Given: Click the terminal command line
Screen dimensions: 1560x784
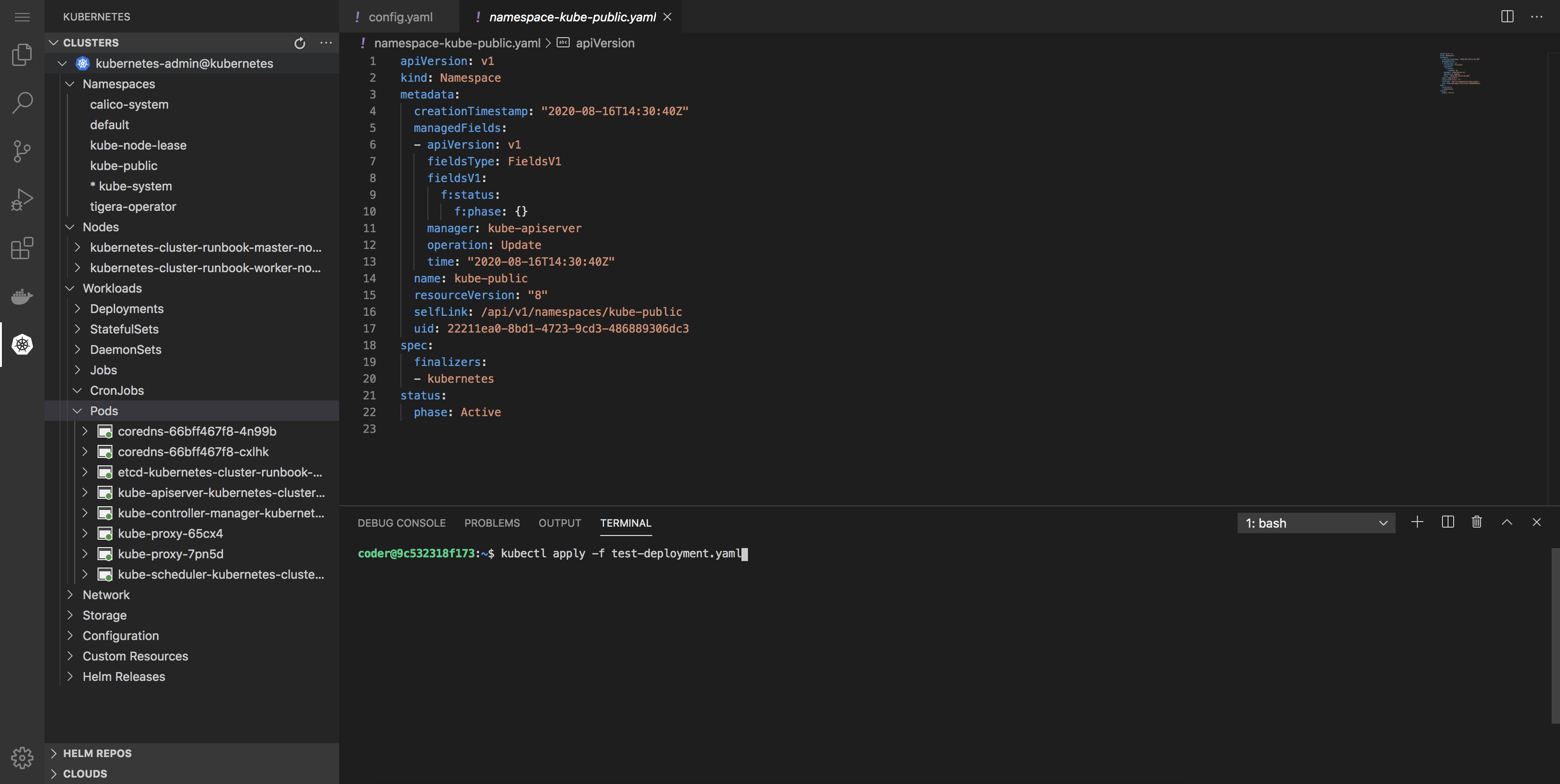Looking at the screenshot, I should coord(552,554).
